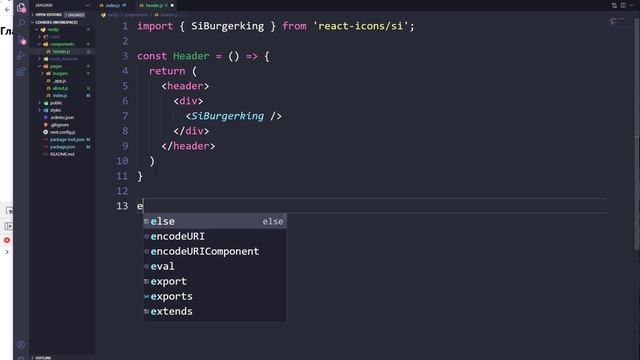
Task: Open header.js in the file tree
Action: [x=61, y=51]
